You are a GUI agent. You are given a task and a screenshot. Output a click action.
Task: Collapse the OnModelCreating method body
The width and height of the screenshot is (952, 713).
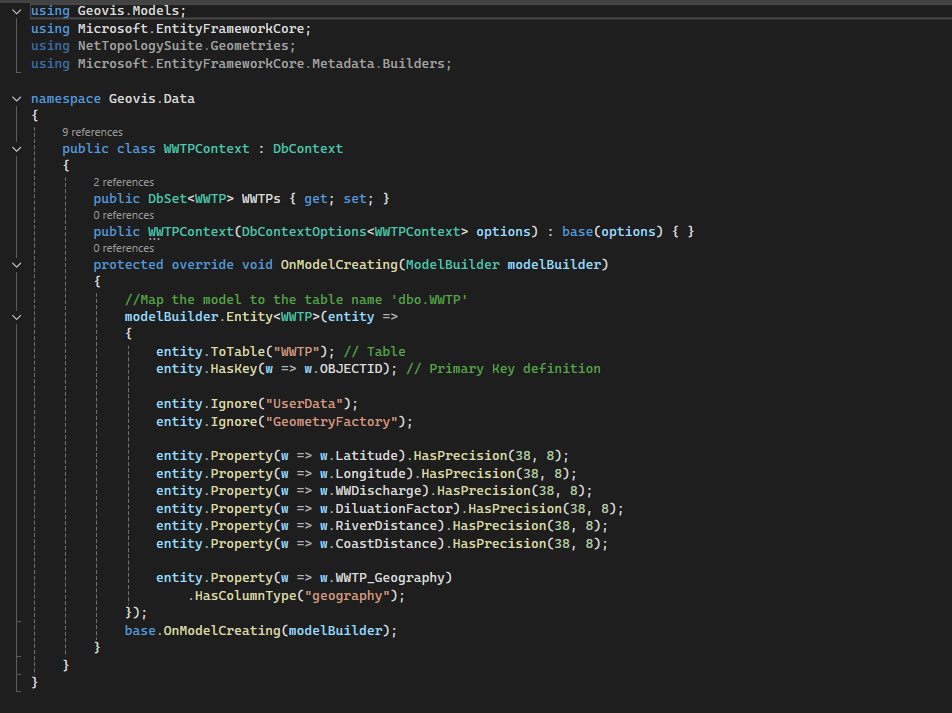coord(16,265)
